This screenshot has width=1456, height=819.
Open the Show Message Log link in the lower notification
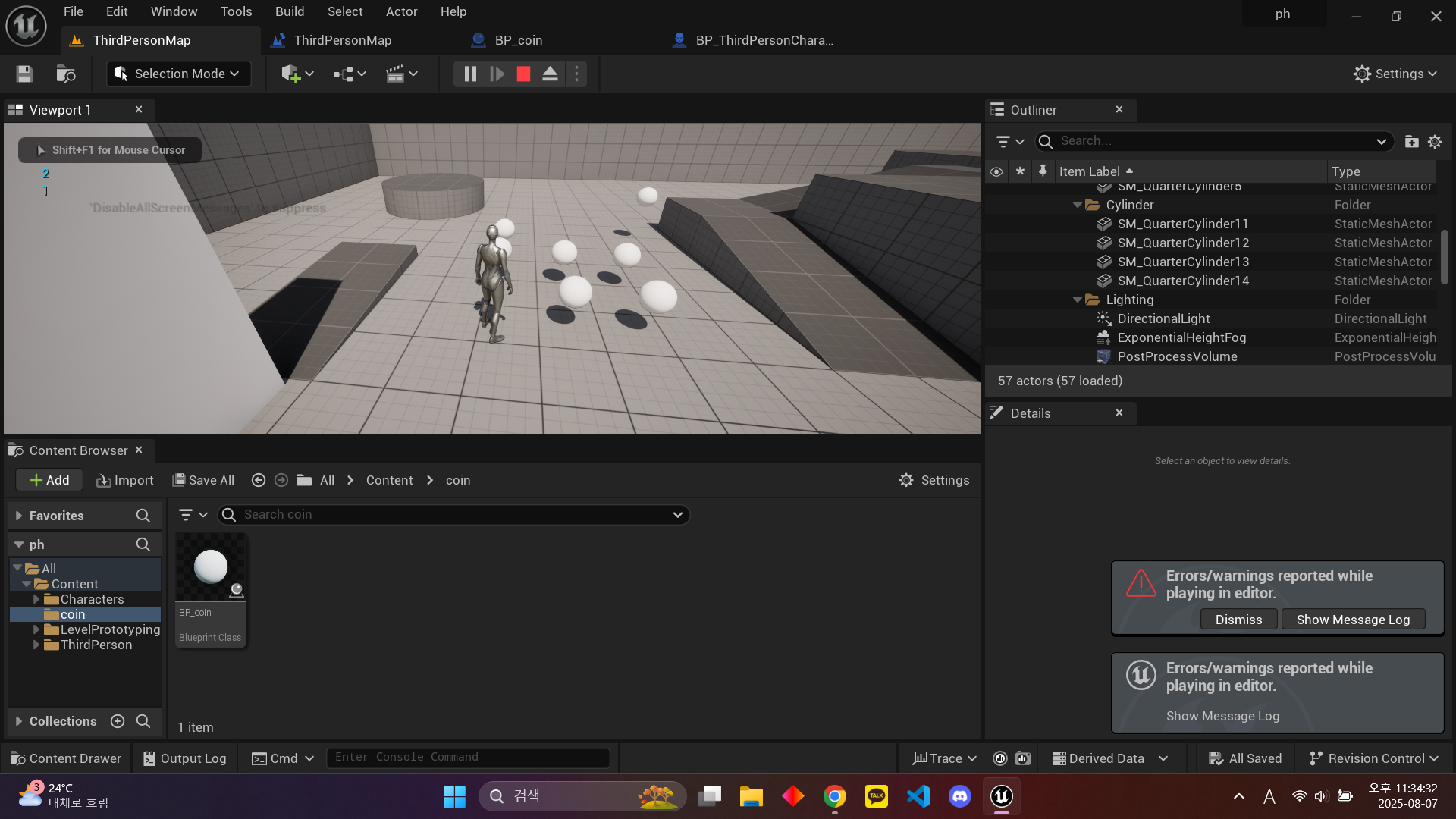point(1222,716)
